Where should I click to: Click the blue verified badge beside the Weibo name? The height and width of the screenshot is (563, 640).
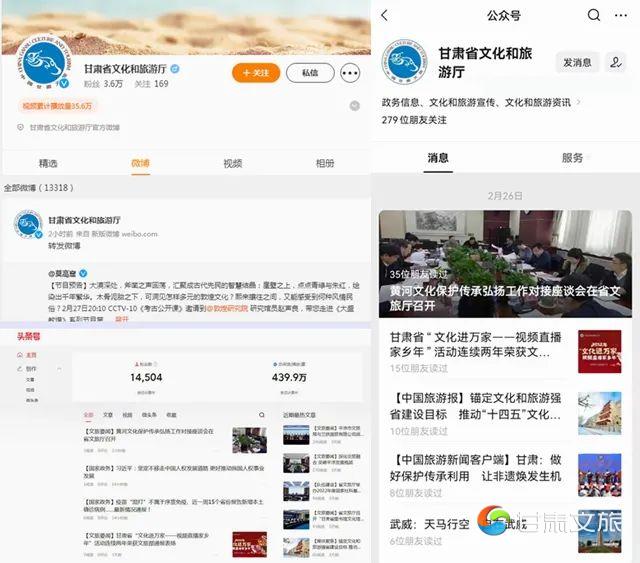(175, 69)
